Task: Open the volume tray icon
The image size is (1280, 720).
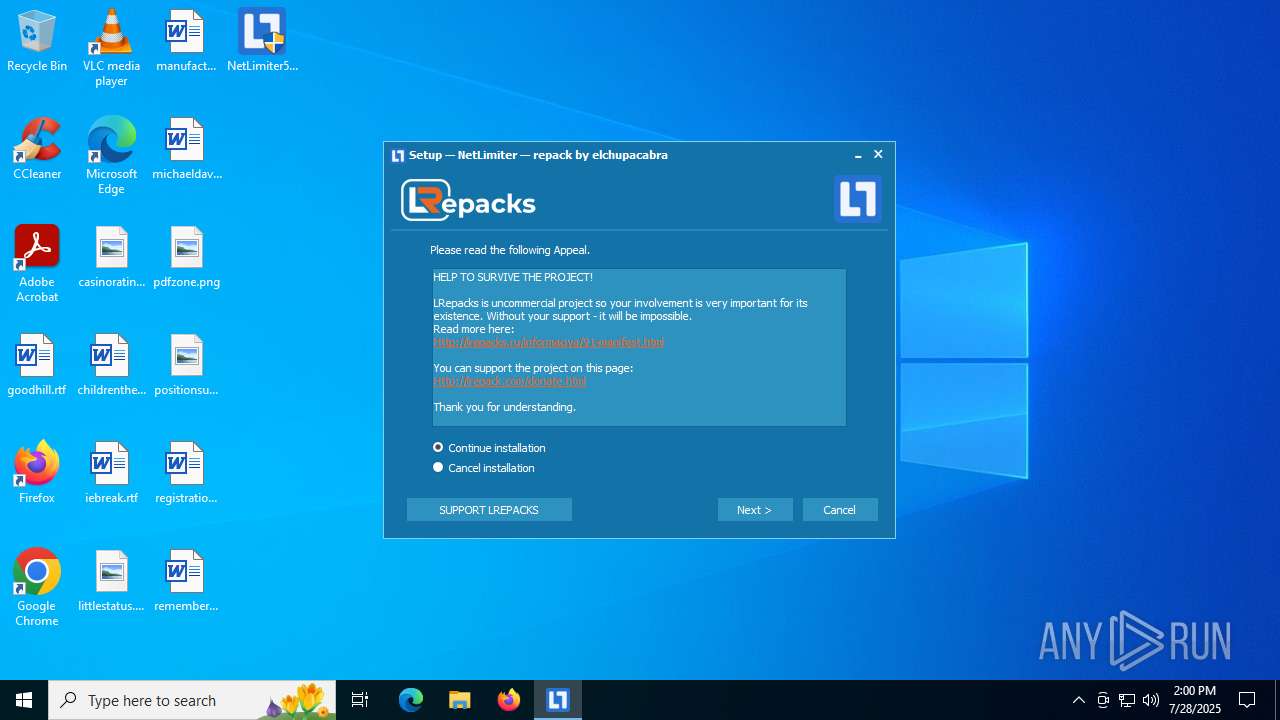Action: (1151, 700)
